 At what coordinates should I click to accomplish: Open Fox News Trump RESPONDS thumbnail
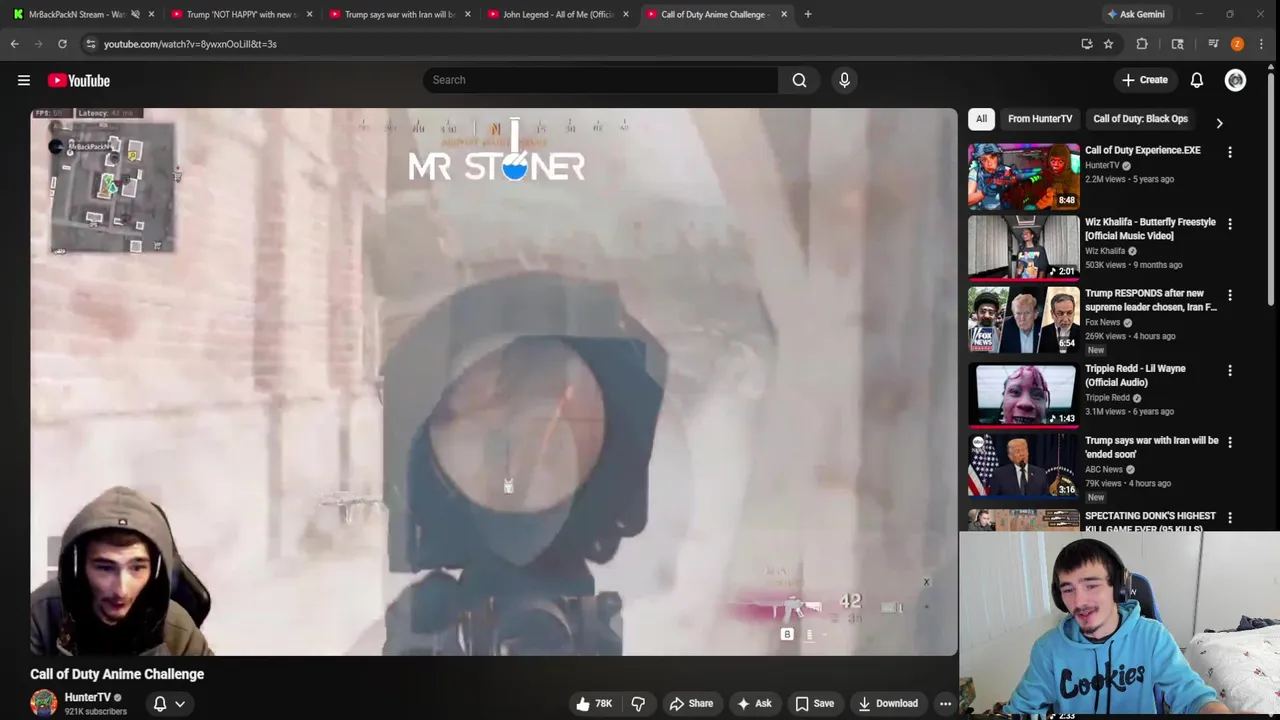pyautogui.click(x=1024, y=319)
